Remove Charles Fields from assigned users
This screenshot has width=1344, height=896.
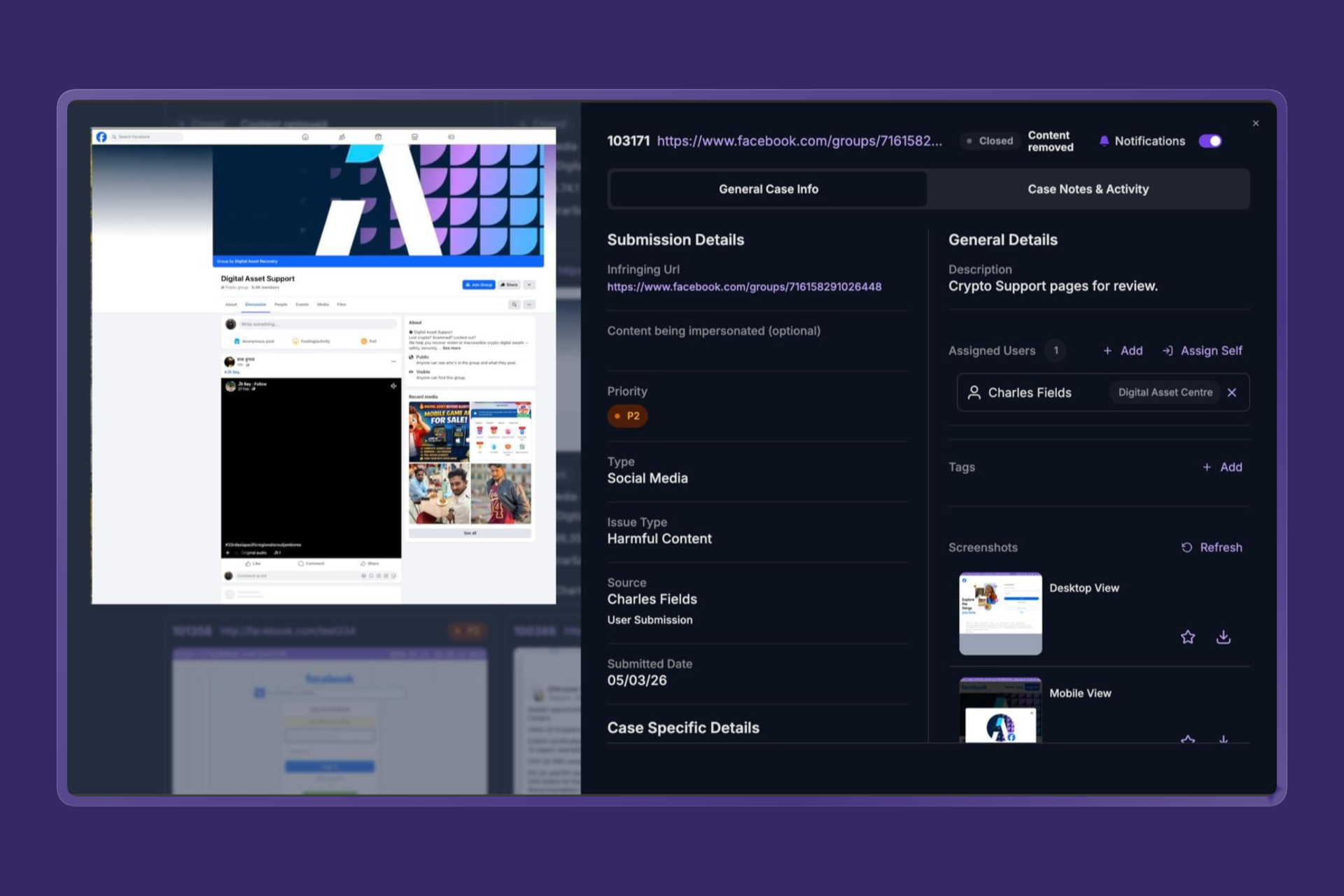pos(1232,393)
